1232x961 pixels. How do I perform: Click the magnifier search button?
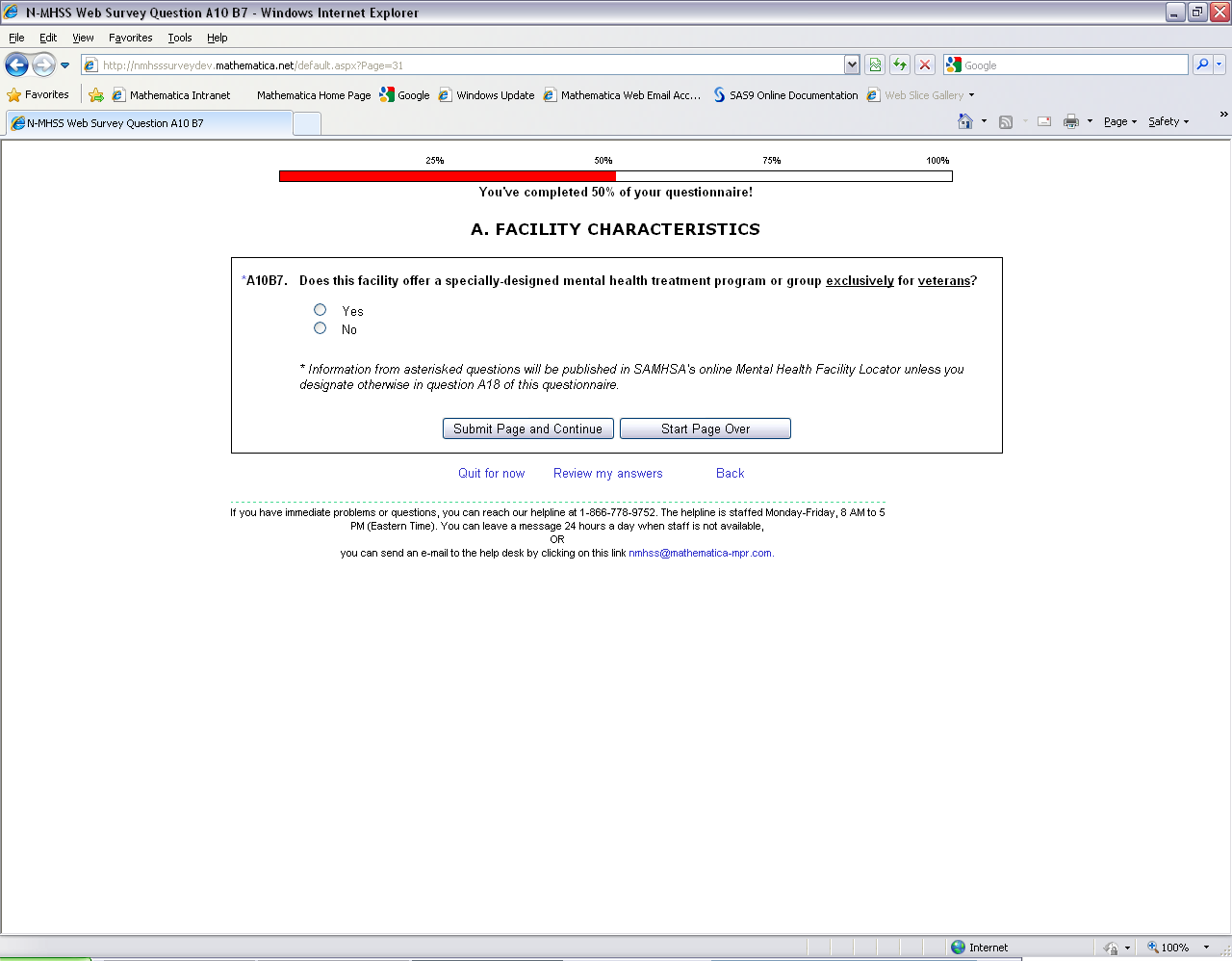(x=1202, y=65)
